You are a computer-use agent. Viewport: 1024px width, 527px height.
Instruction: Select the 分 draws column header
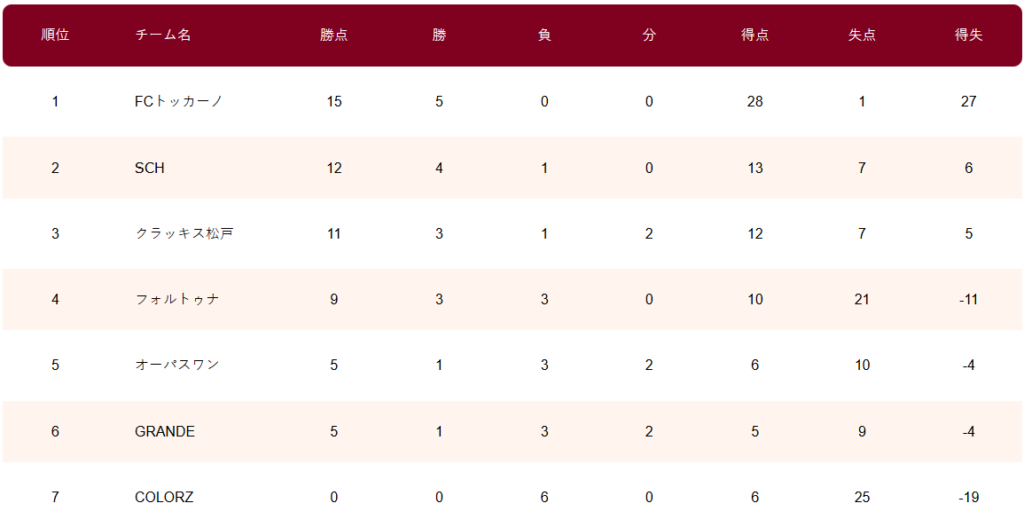point(648,36)
